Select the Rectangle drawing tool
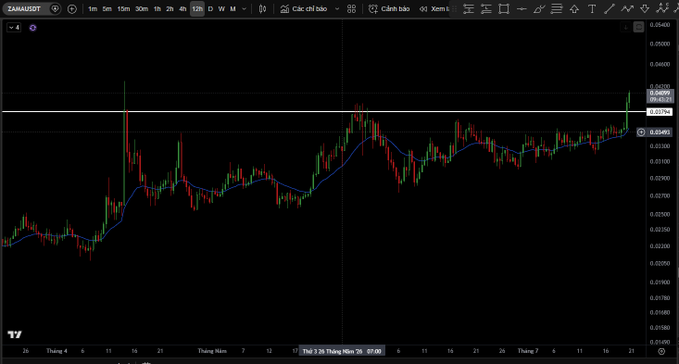 point(504,9)
